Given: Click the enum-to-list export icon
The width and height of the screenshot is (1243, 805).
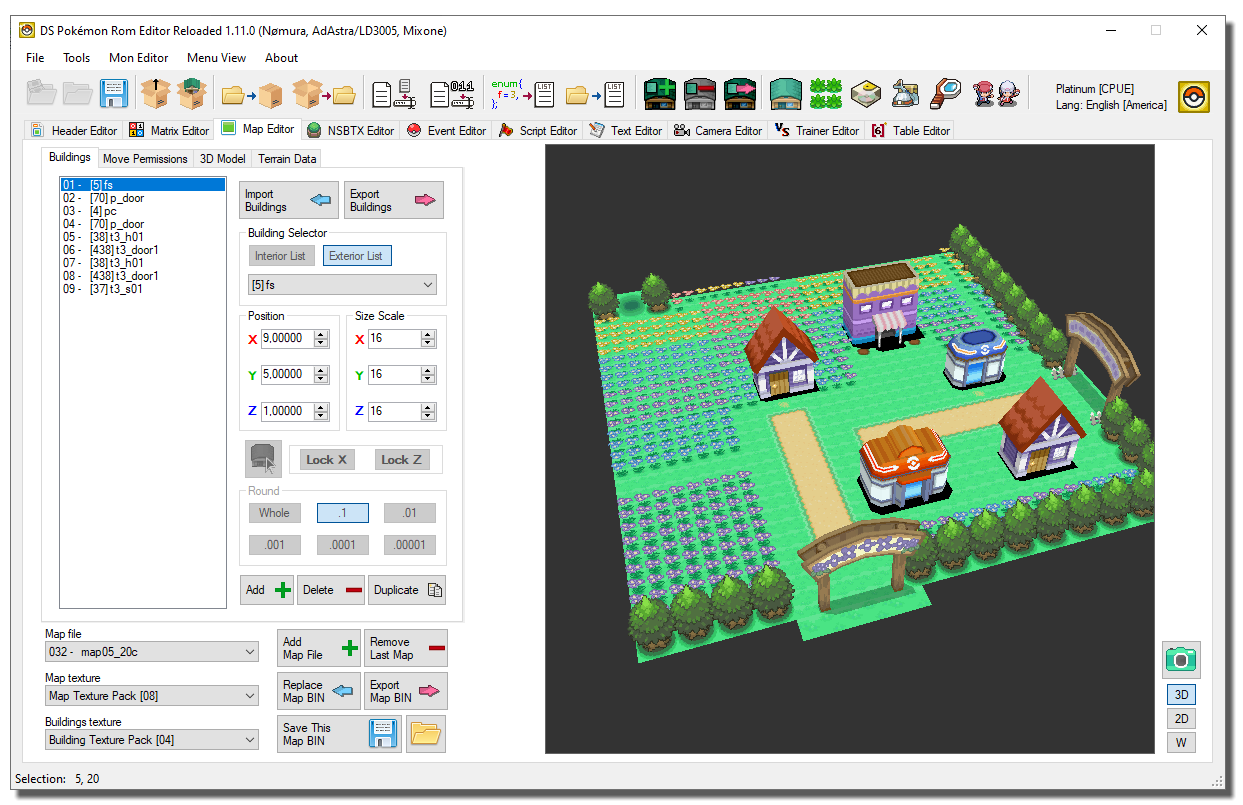Looking at the screenshot, I should [522, 95].
